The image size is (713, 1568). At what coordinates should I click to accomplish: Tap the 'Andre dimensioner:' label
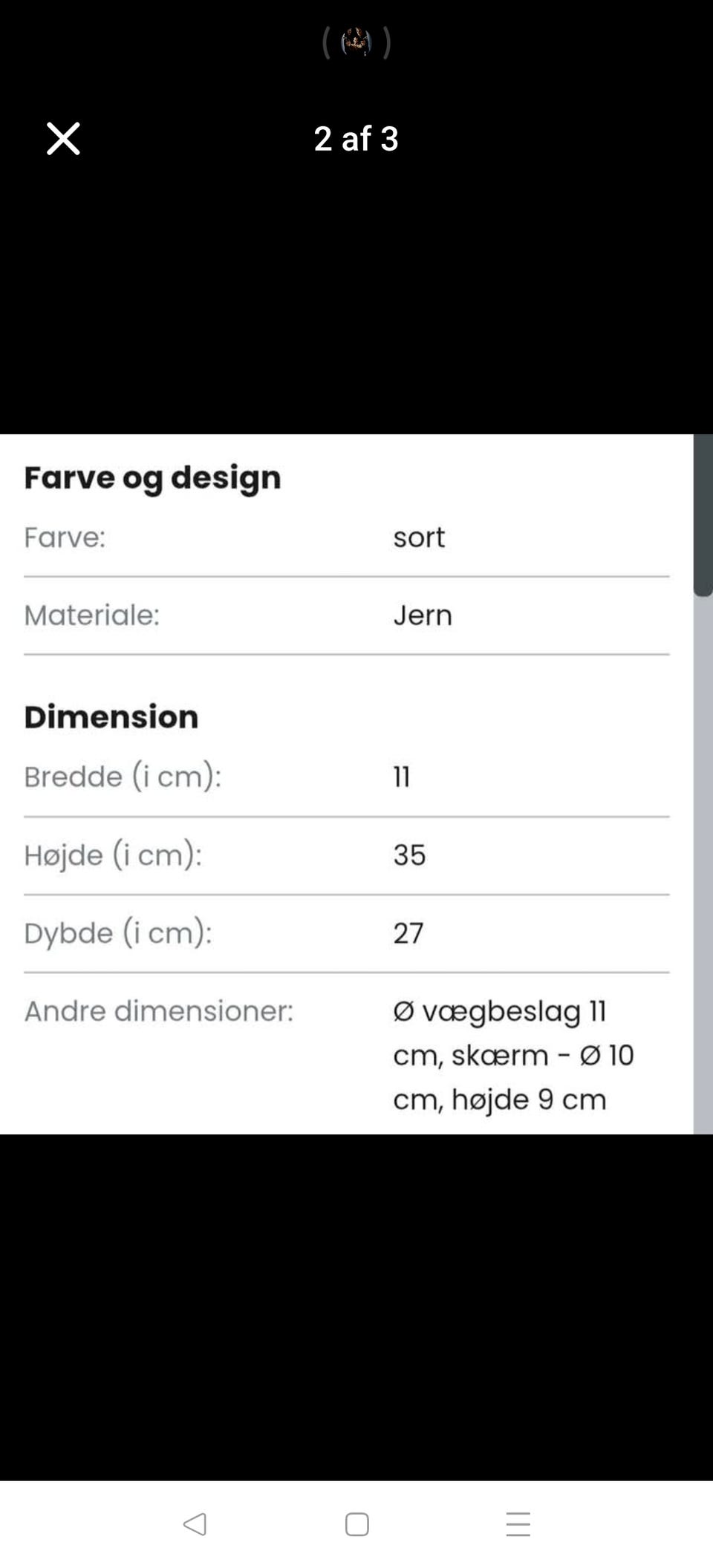click(x=159, y=1010)
